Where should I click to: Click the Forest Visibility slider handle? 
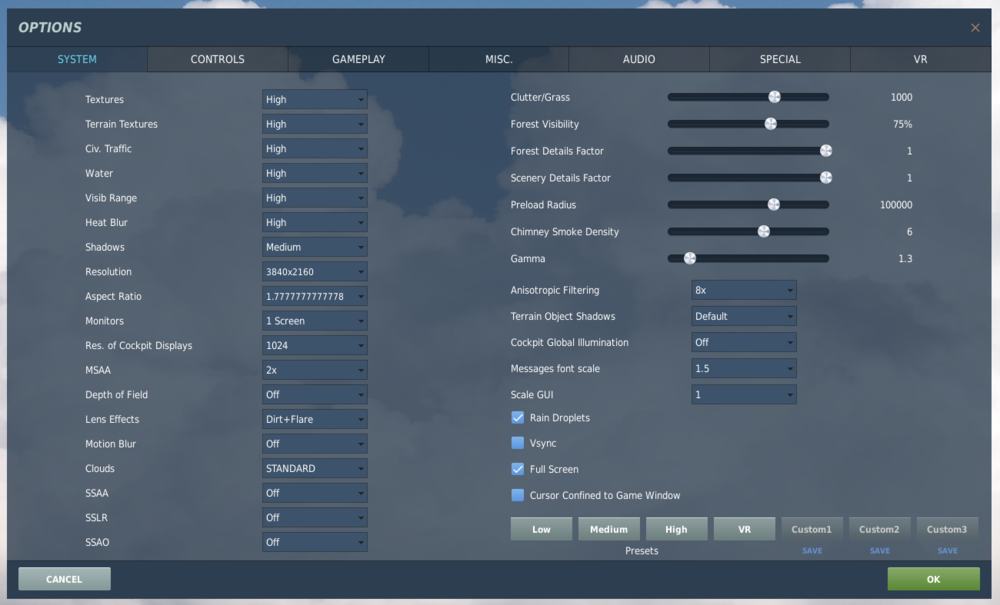click(770, 124)
